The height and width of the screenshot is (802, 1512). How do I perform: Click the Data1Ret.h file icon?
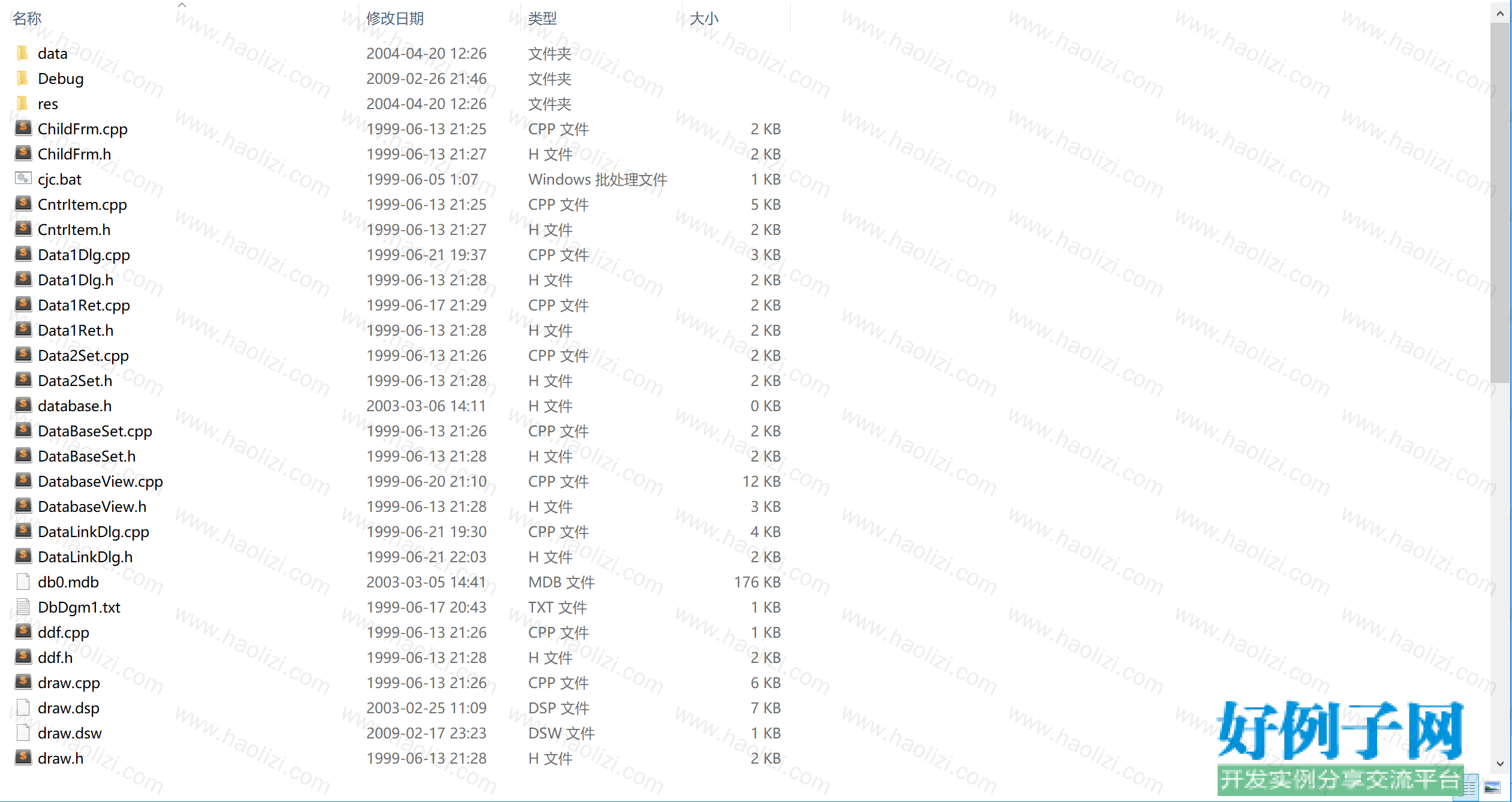pyautogui.click(x=23, y=330)
